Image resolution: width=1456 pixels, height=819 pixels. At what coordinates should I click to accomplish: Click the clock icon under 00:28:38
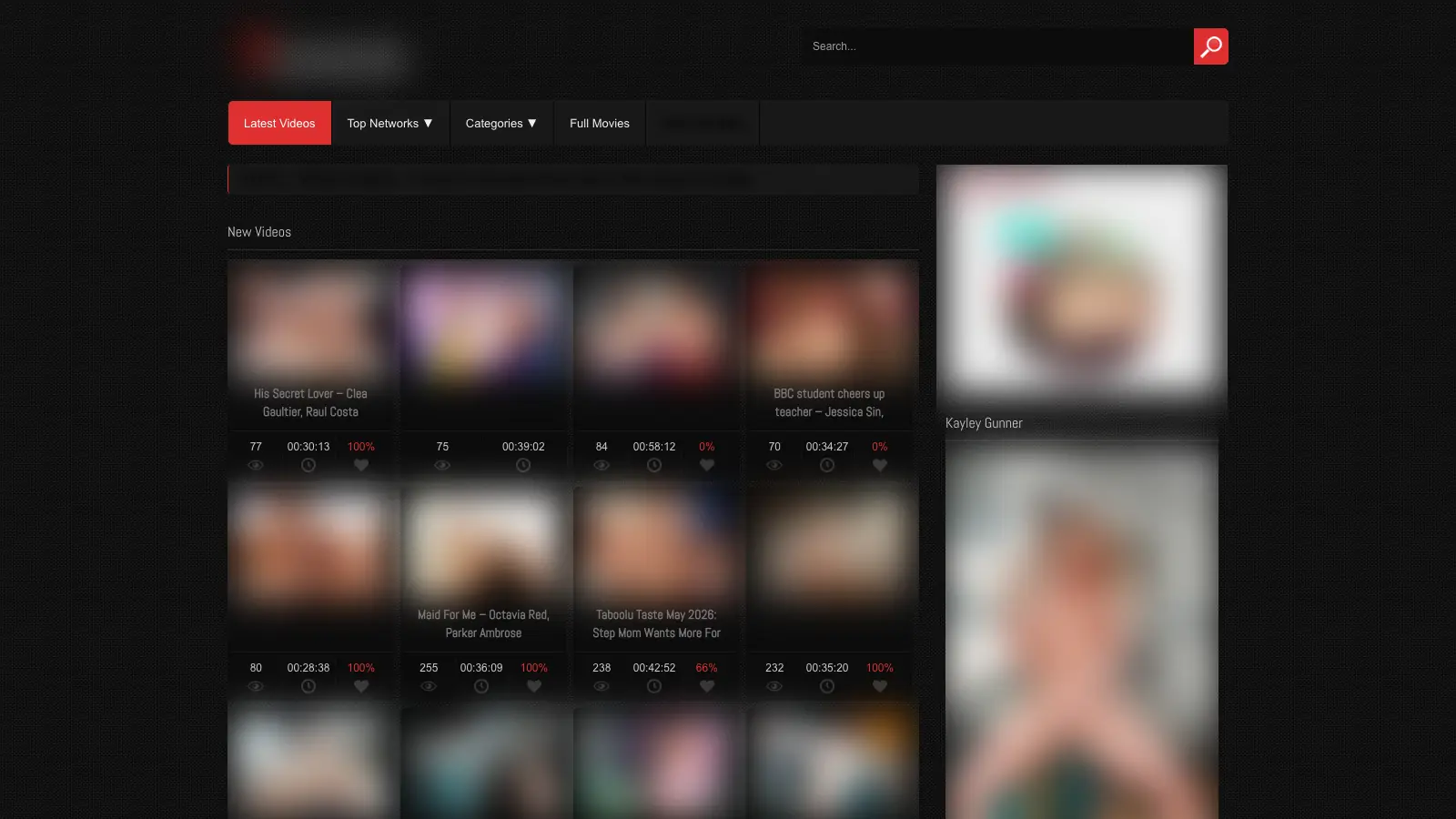click(308, 686)
